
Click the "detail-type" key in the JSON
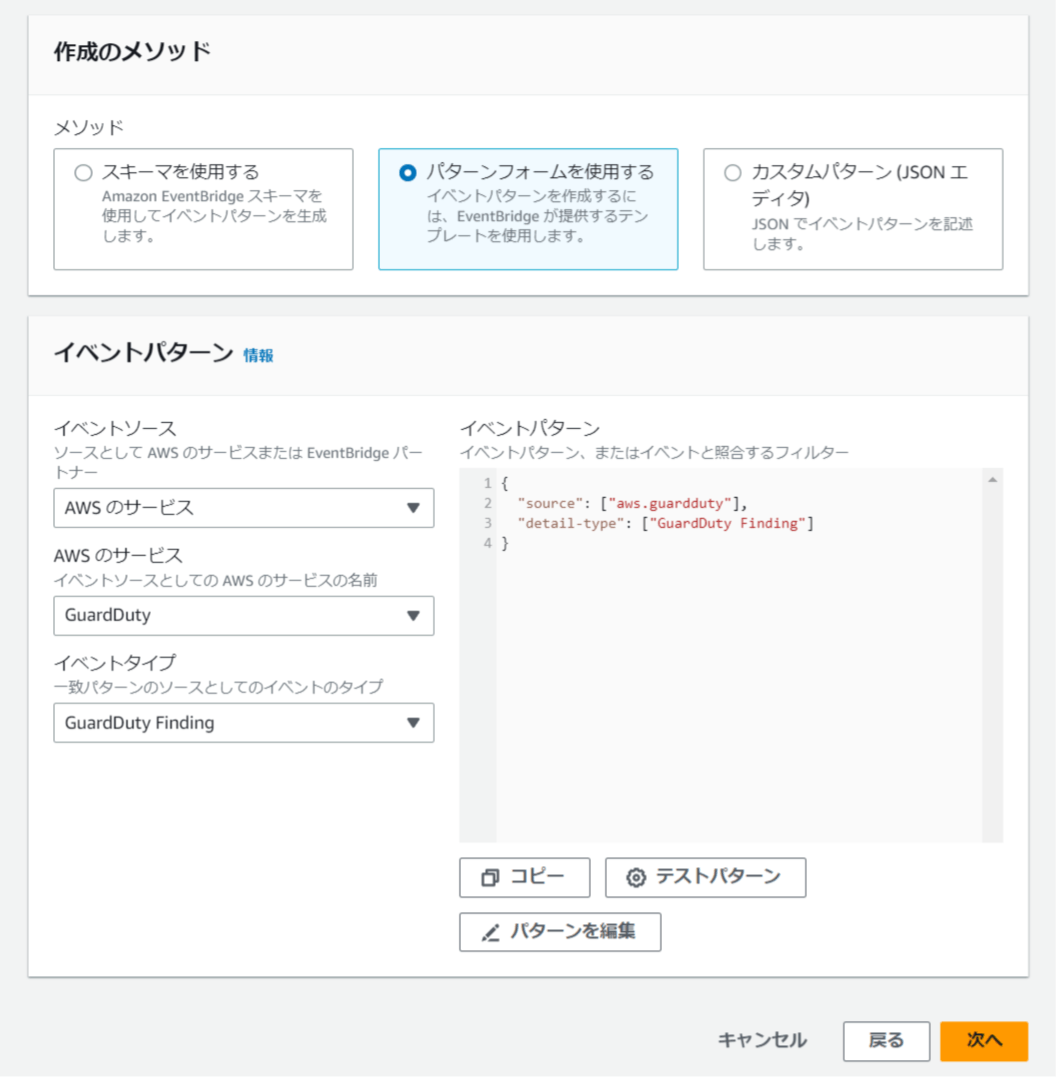[571, 523]
